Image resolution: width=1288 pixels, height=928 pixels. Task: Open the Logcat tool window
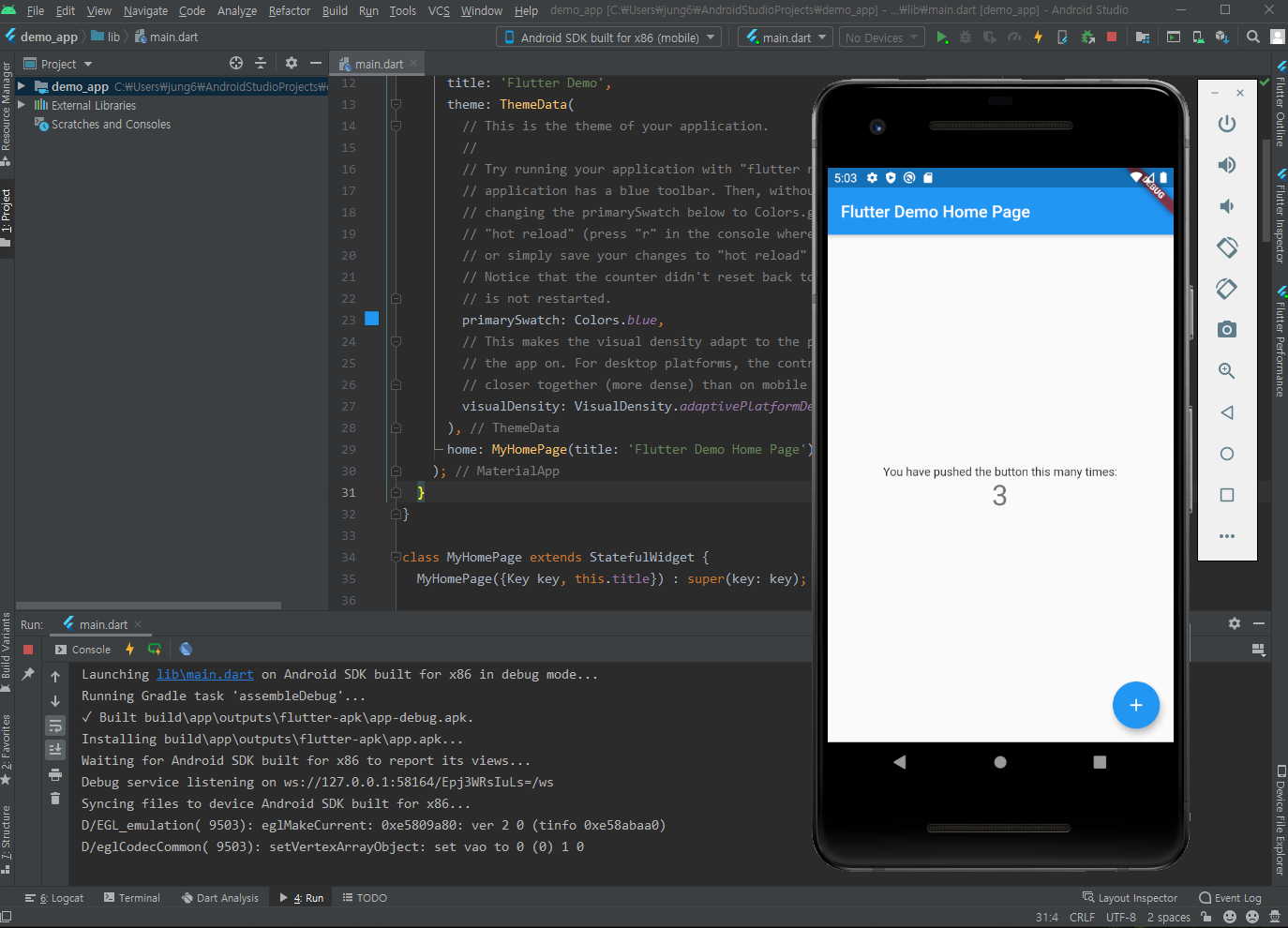pyautogui.click(x=54, y=897)
